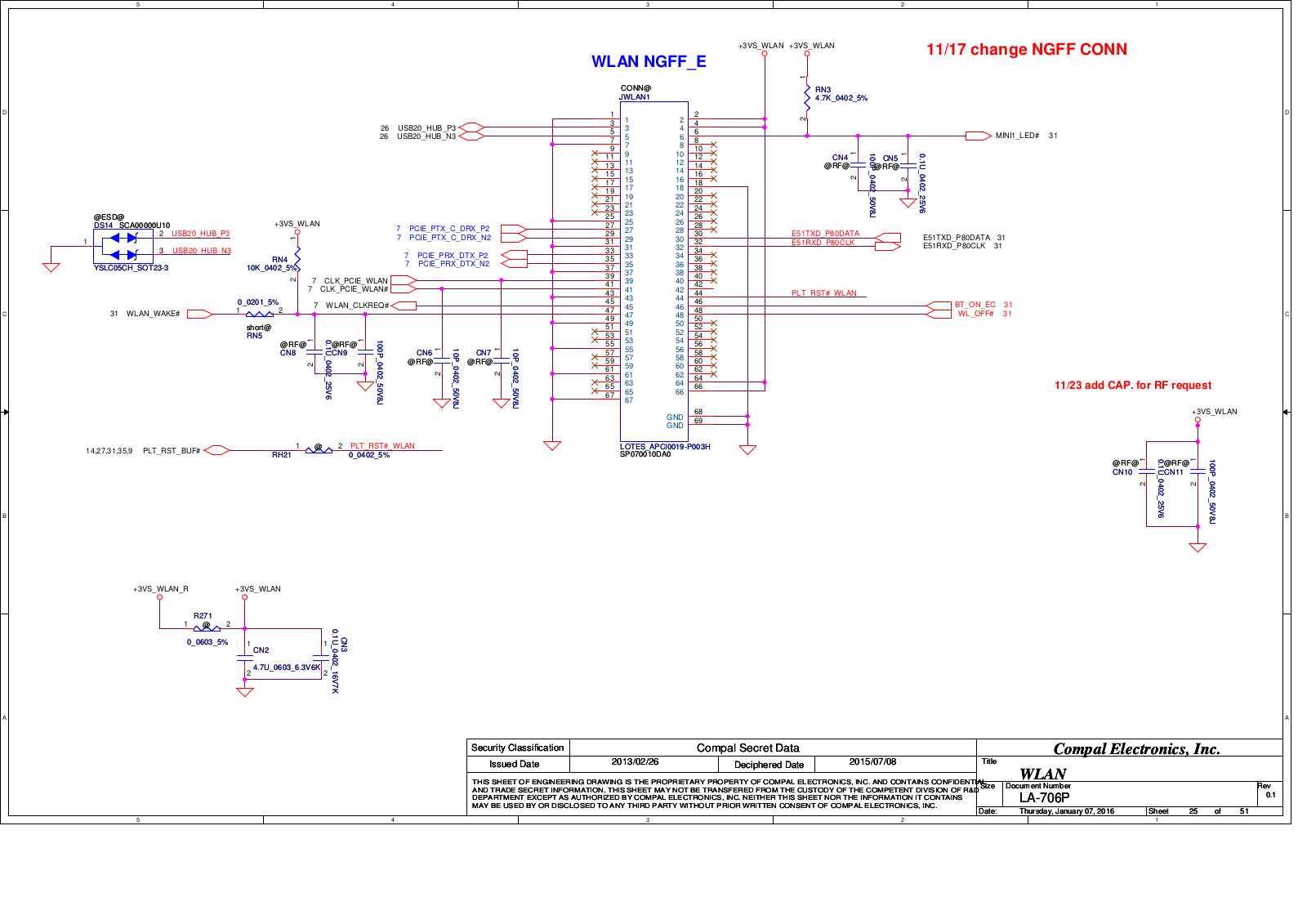1307x924 pixels.
Task: Click the BT_ON_EC port symbol
Action: (x=939, y=306)
